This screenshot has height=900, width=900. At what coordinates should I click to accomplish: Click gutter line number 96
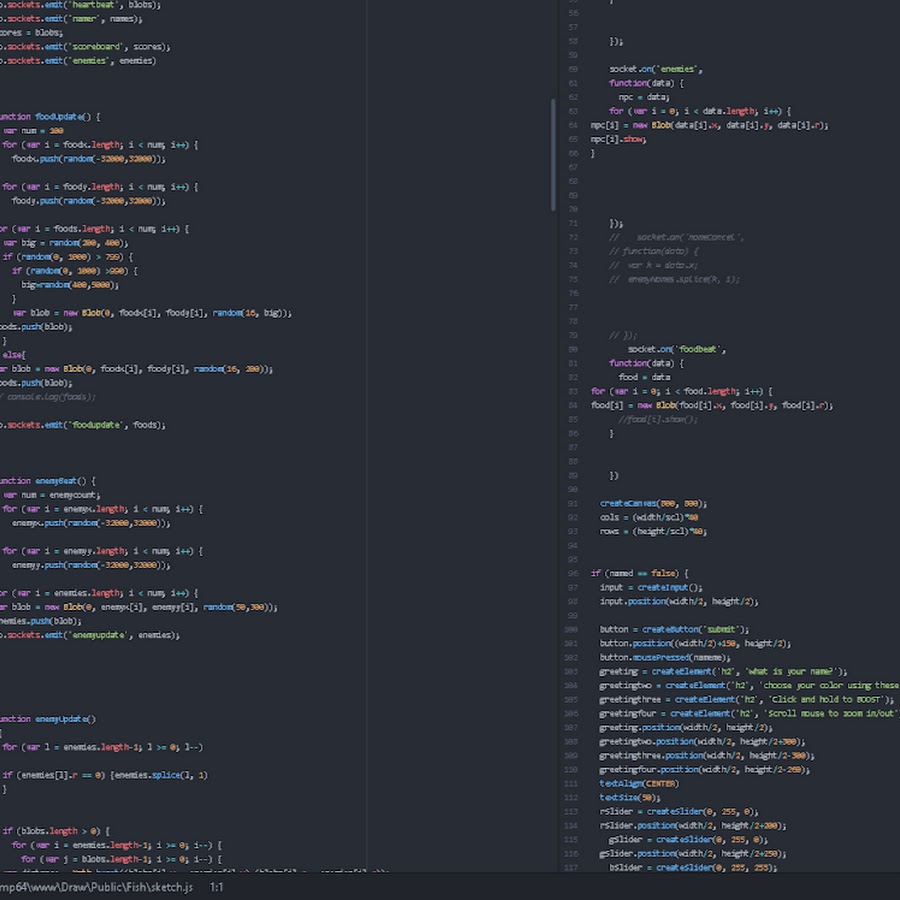(573, 573)
